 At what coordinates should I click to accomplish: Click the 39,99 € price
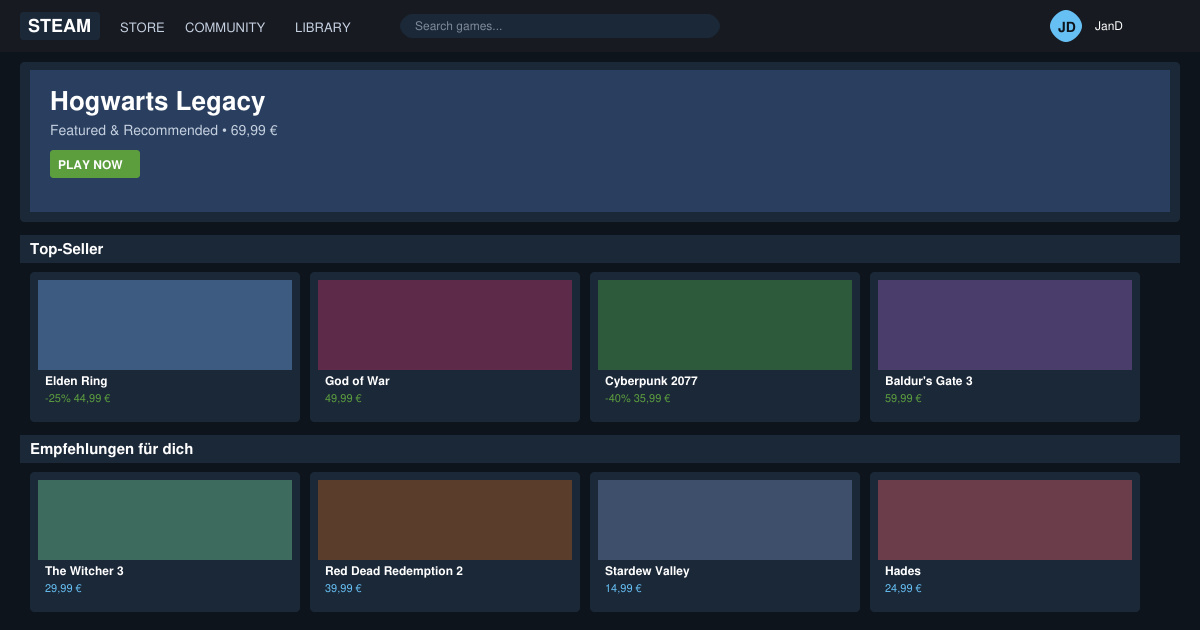pyautogui.click(x=343, y=588)
